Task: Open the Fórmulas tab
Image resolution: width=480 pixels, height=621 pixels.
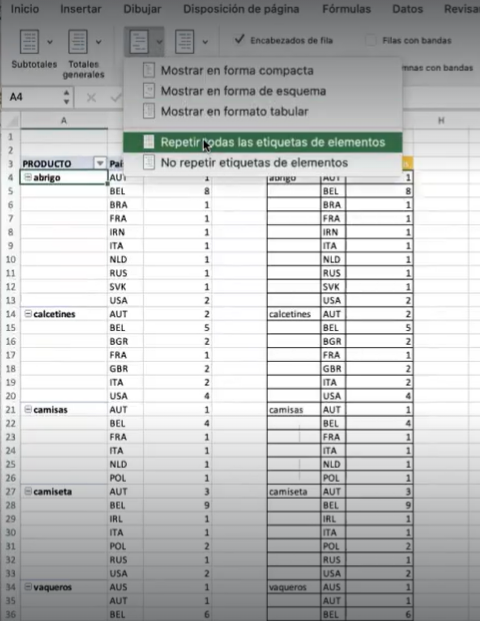Action: pyautogui.click(x=347, y=9)
